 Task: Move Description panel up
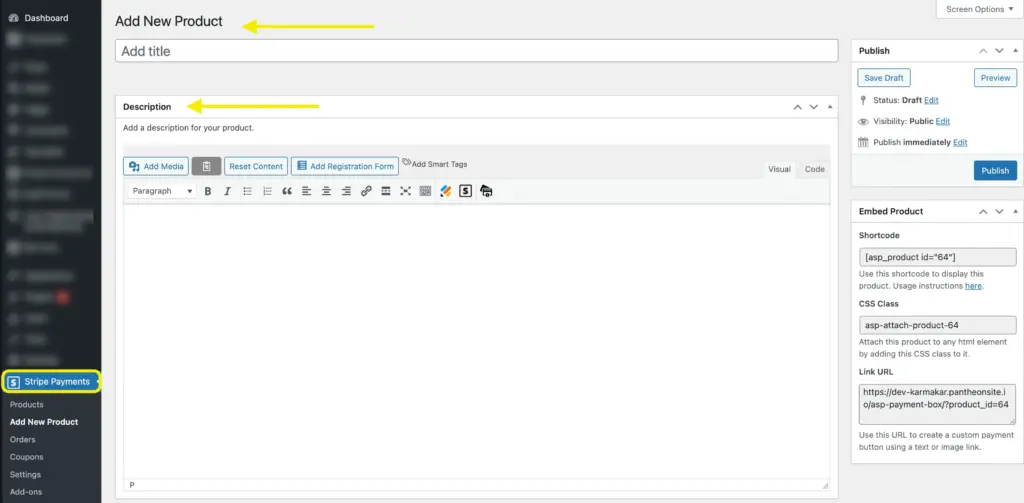tap(797, 106)
